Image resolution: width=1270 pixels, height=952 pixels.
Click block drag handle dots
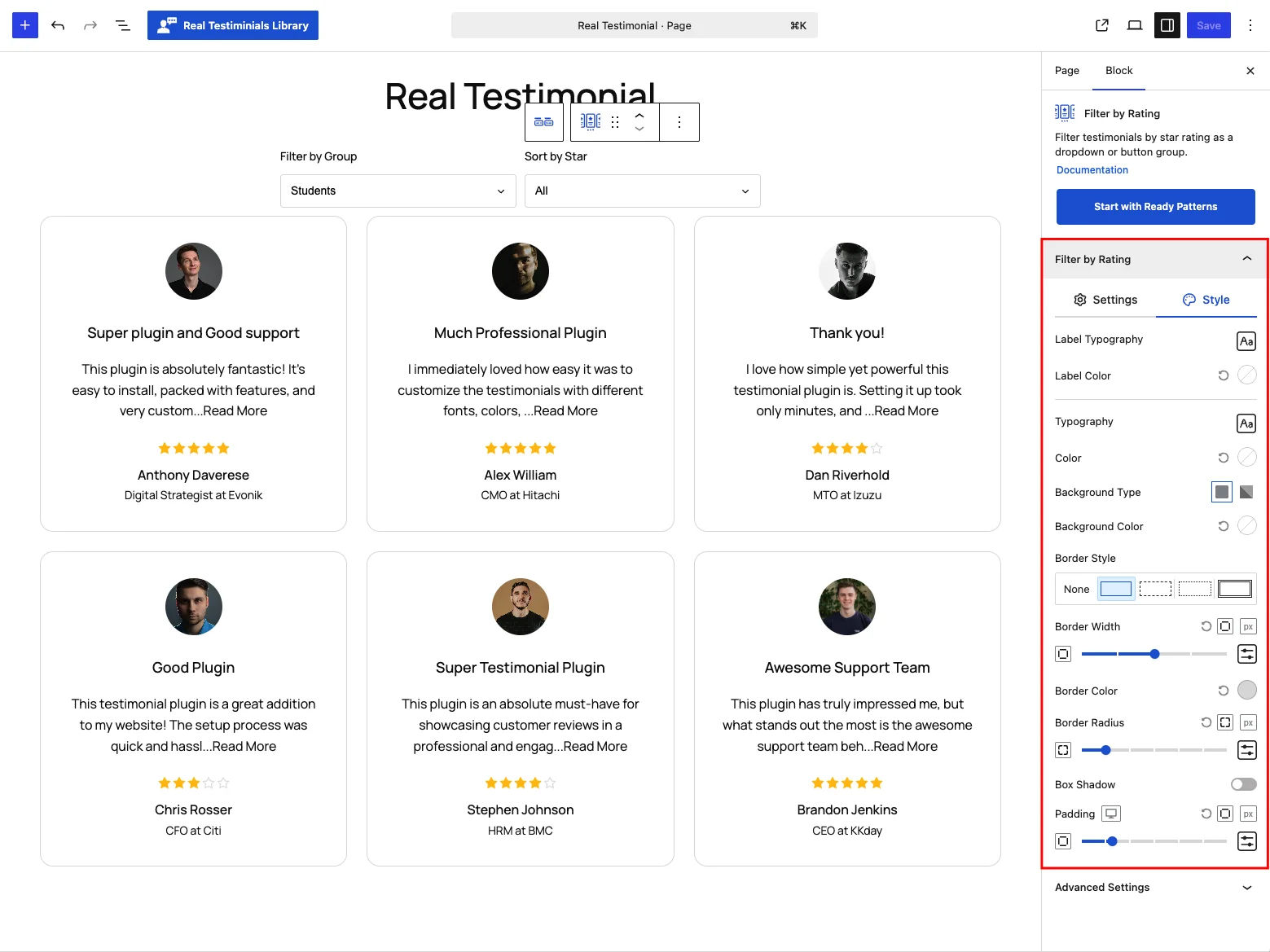[x=615, y=122]
